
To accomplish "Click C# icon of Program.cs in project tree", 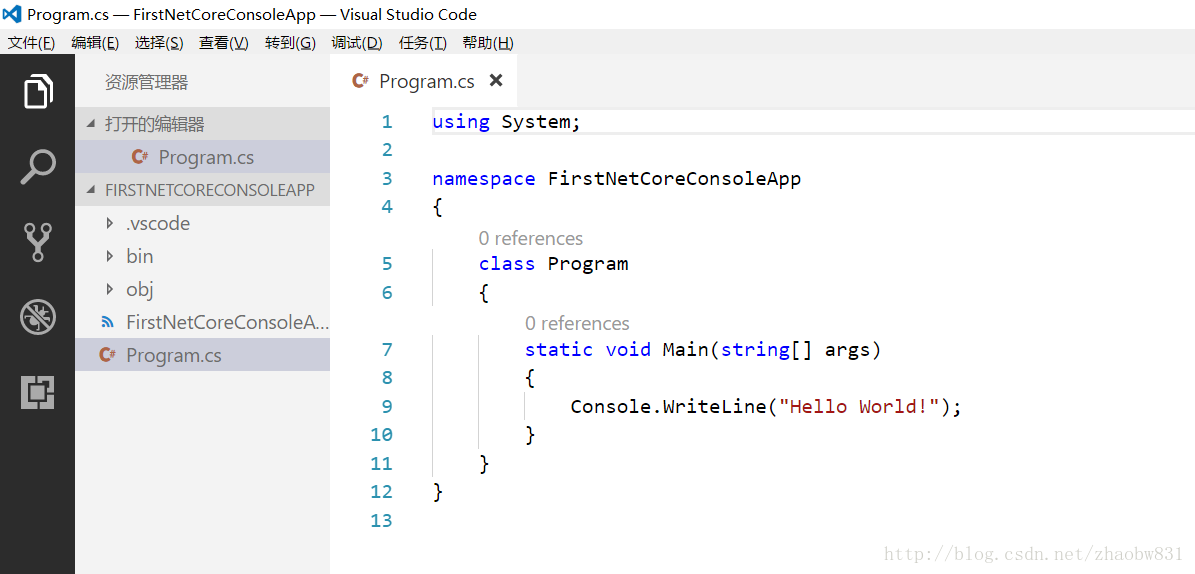I will pyautogui.click(x=107, y=355).
